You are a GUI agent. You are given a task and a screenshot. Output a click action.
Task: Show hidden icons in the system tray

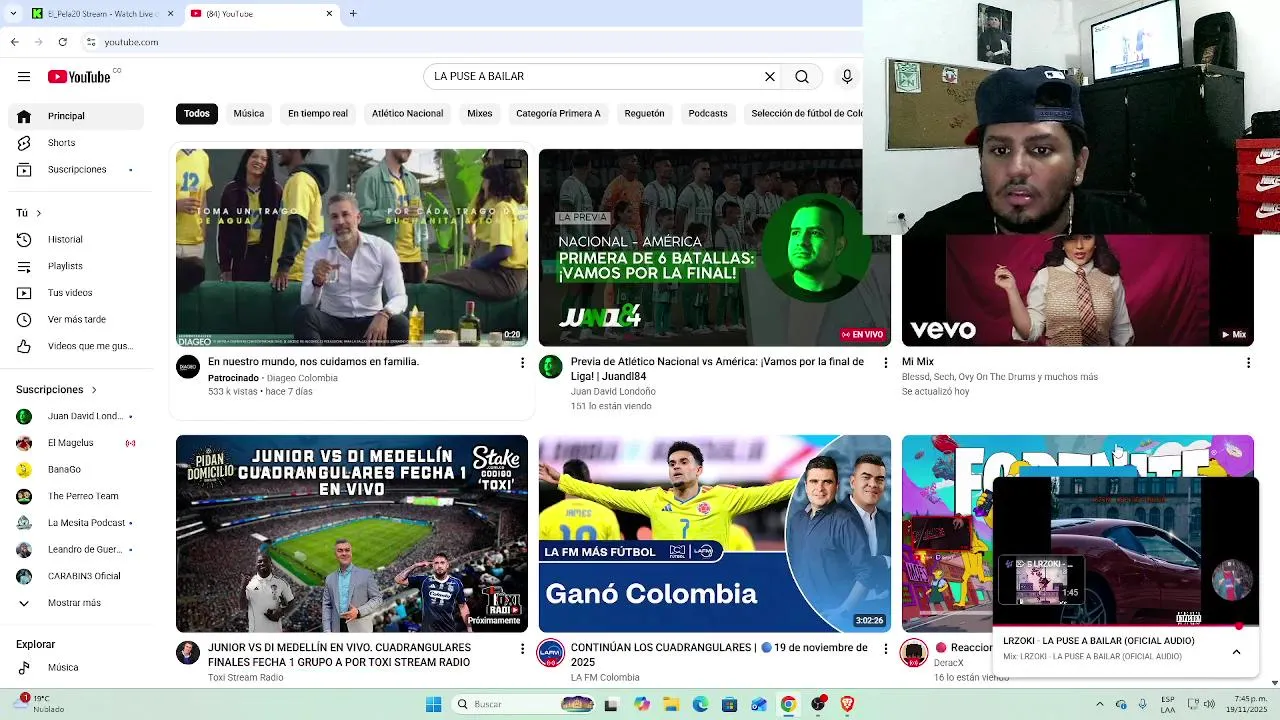click(1100, 704)
